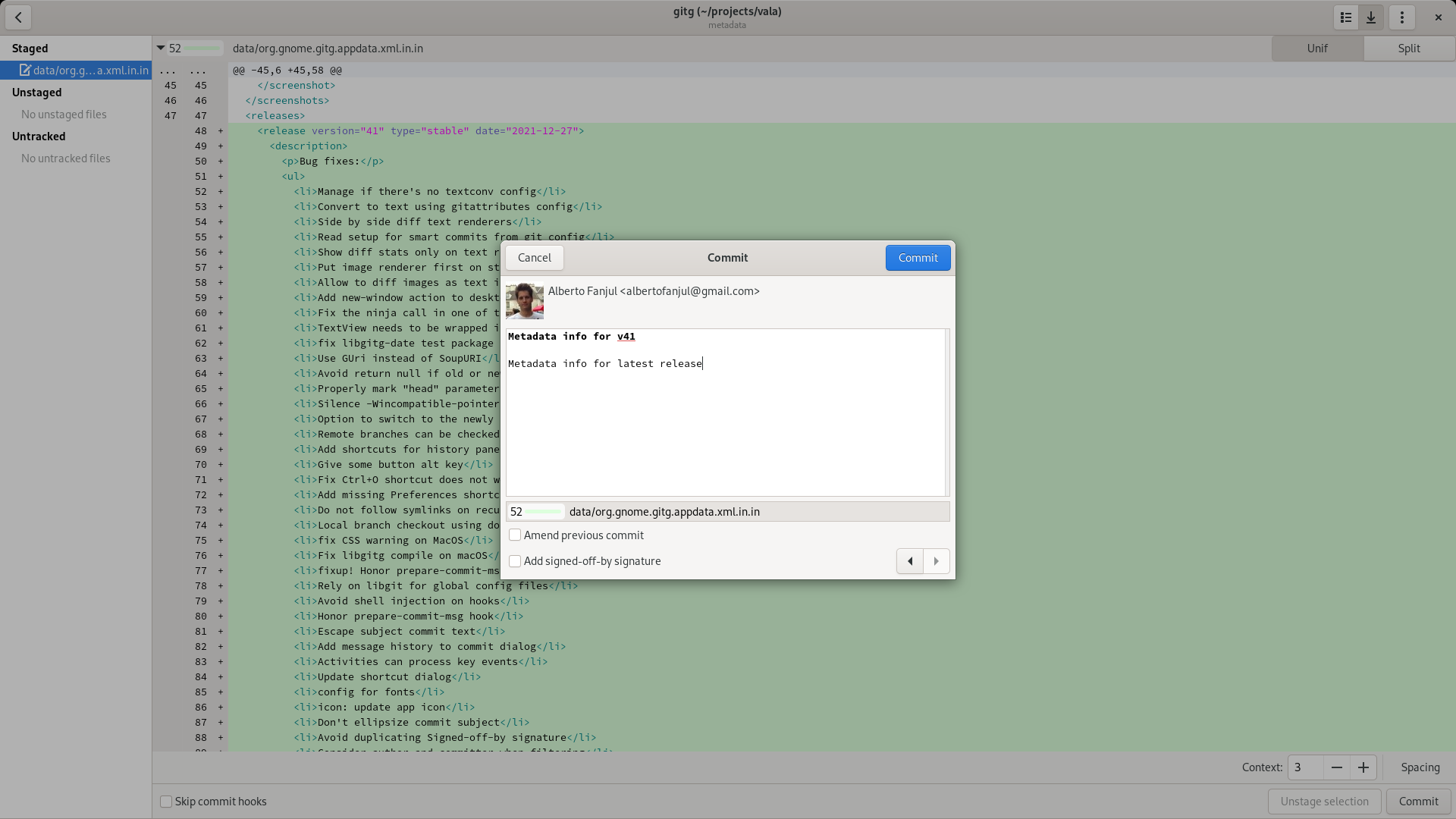The width and height of the screenshot is (1456, 819).
Task: Select staged file data/org.g...a.xml.in.in in the sidebar
Action: pyautogui.click(x=83, y=70)
